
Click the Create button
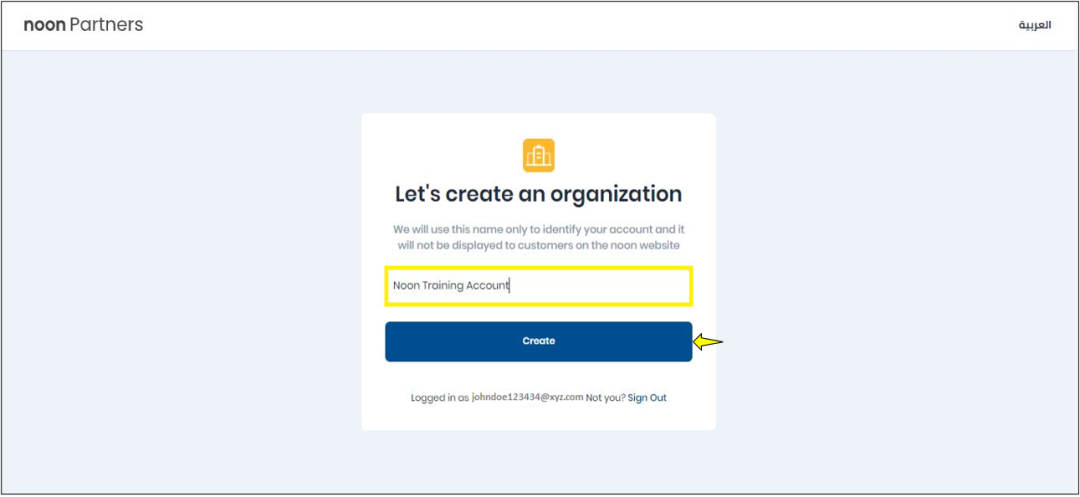tap(539, 341)
